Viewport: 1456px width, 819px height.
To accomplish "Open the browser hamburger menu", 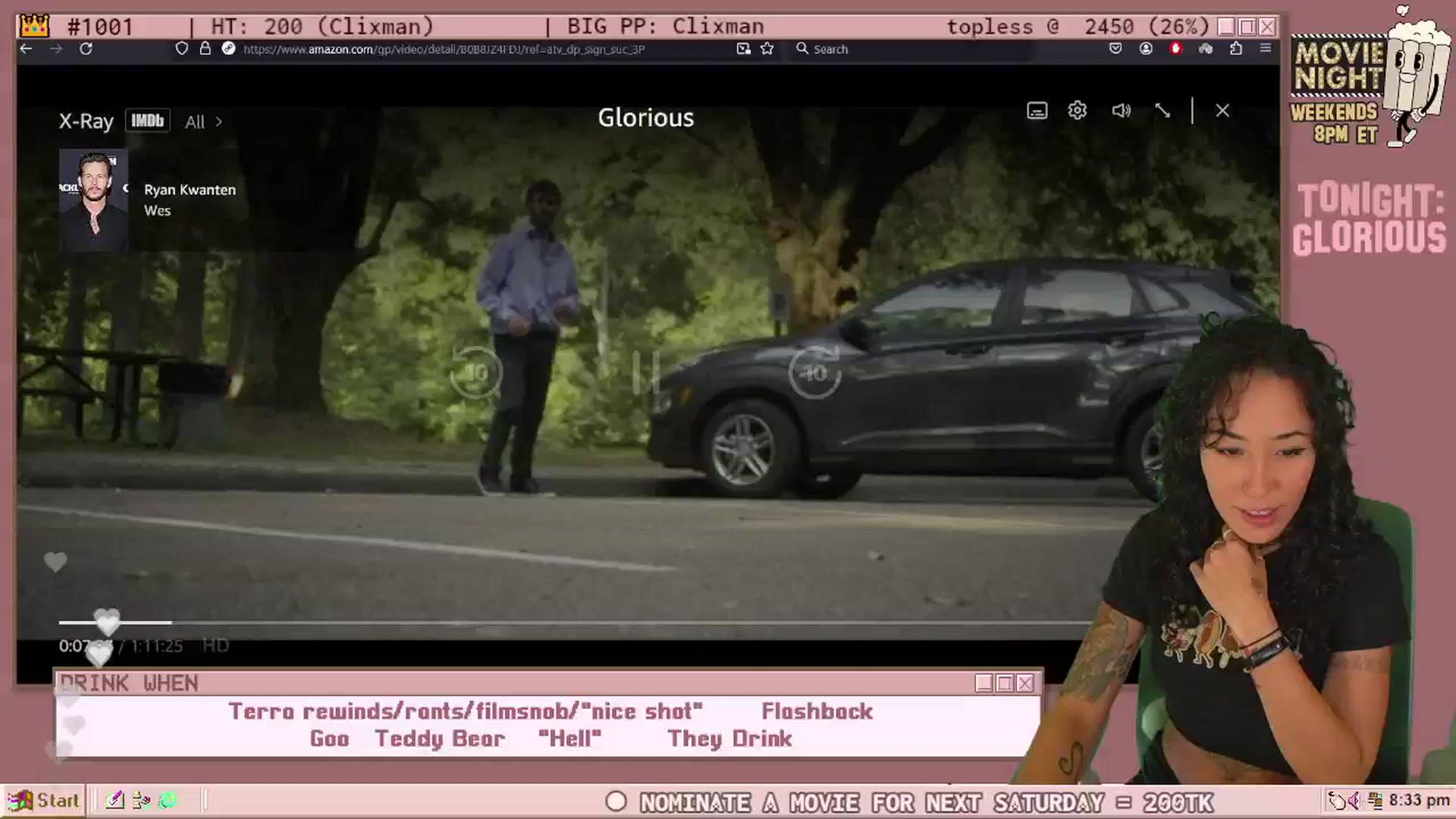I will pos(1266,48).
